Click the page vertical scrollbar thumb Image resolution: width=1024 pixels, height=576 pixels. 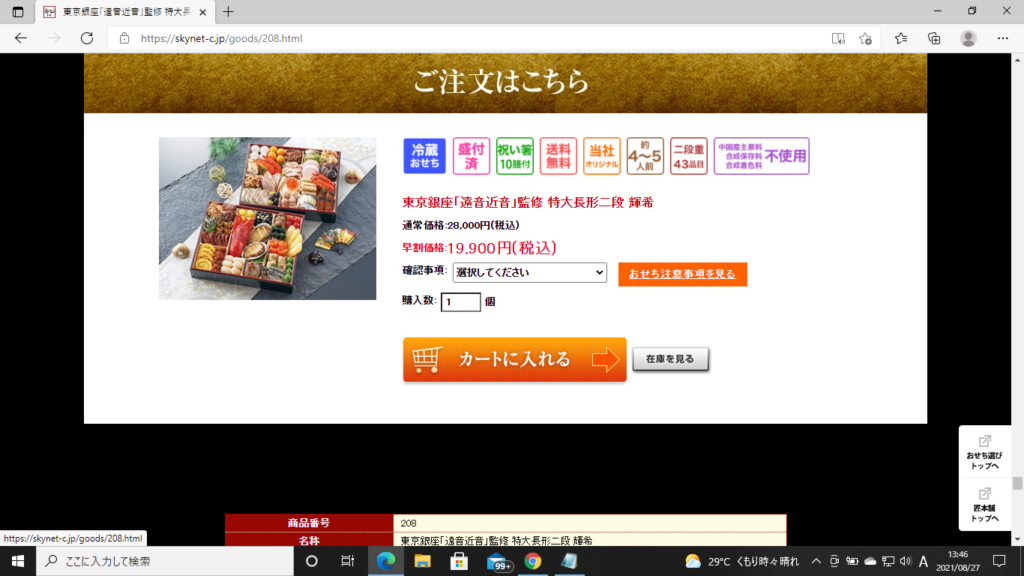click(1017, 483)
